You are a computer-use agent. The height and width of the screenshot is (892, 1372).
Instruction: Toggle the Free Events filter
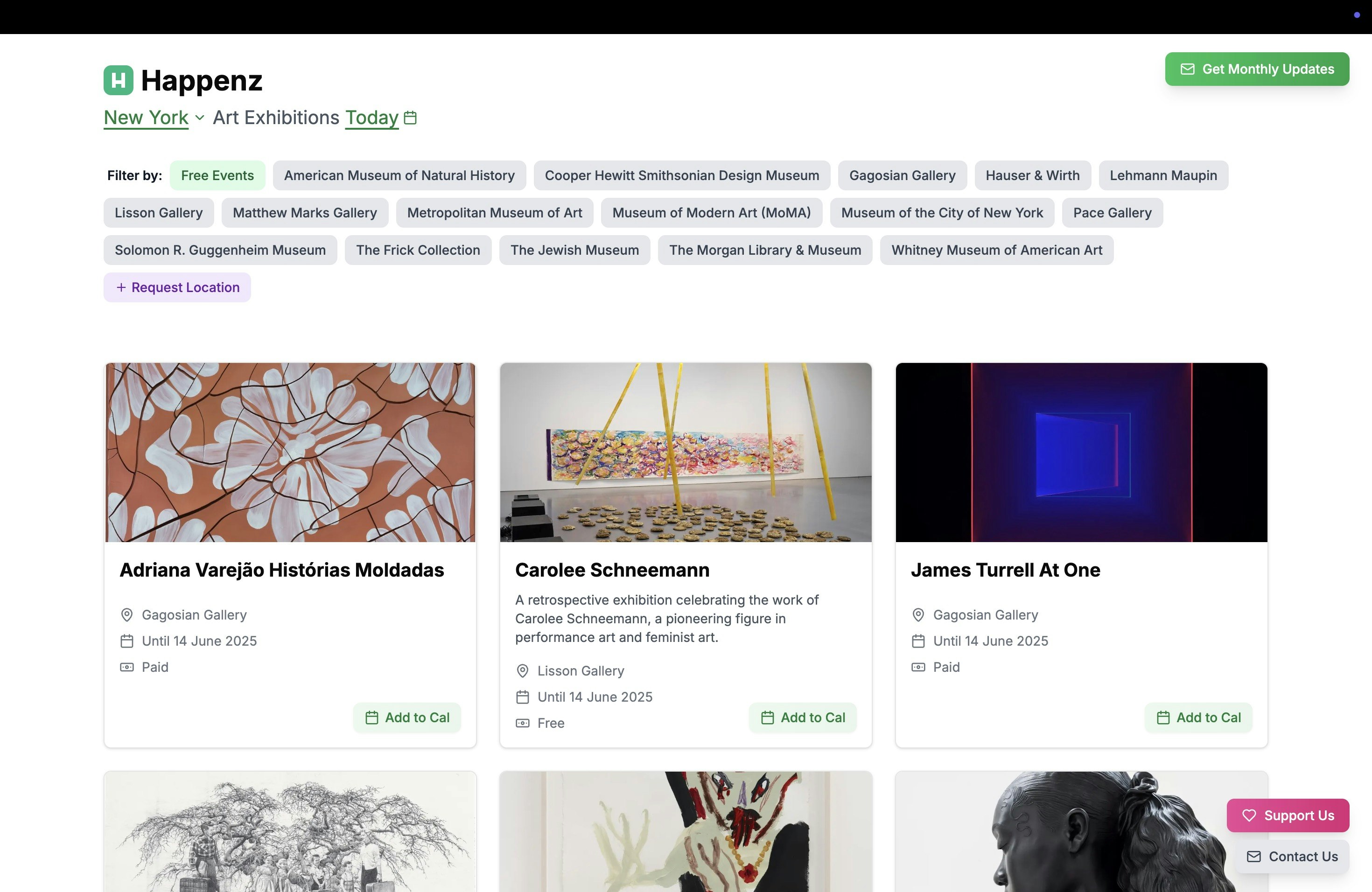click(x=217, y=175)
